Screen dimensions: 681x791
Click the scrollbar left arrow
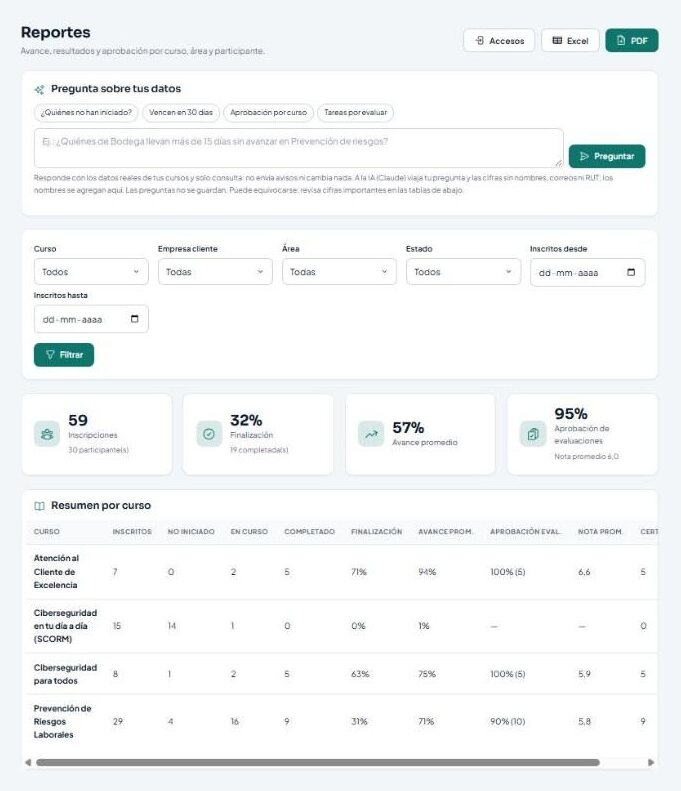pyautogui.click(x=28, y=762)
